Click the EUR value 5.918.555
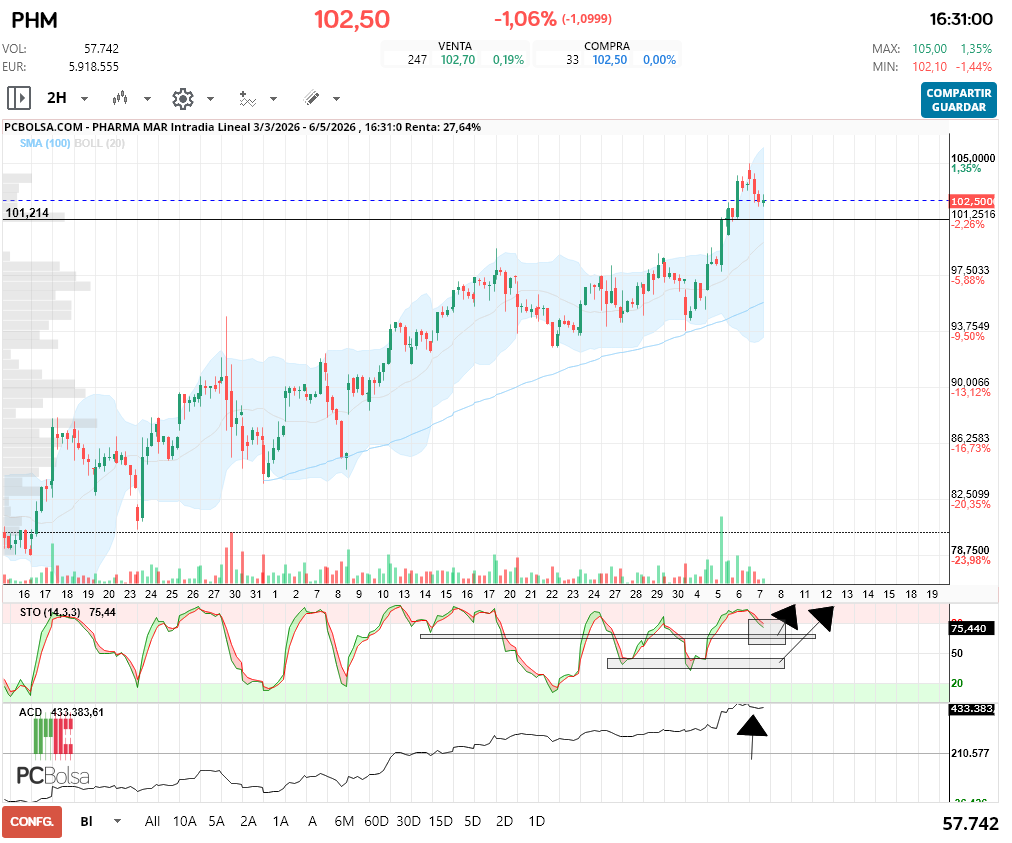 (94, 66)
